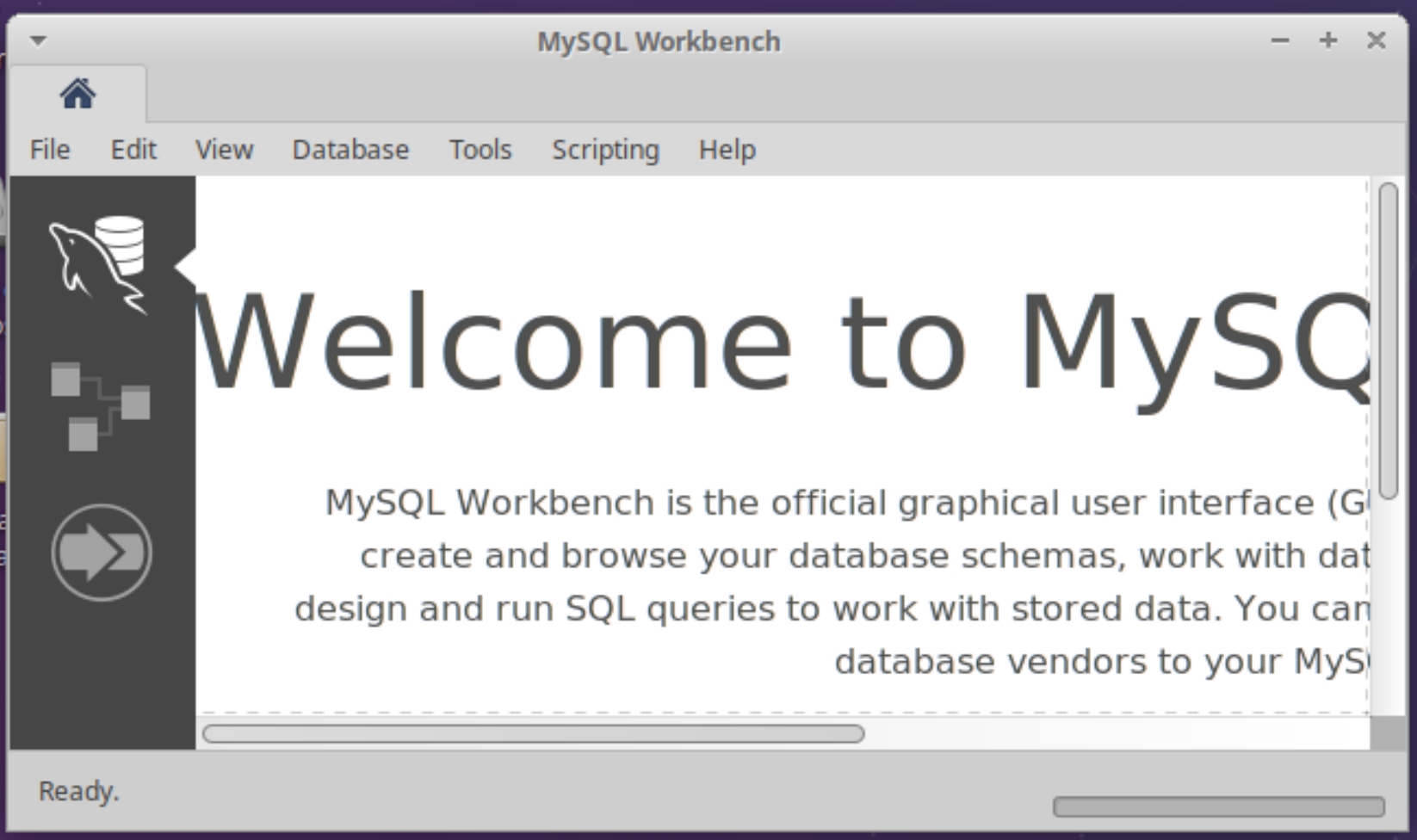Image resolution: width=1417 pixels, height=840 pixels.
Task: Open the MySQL Connections dolphin sidebar icon
Action: point(99,263)
